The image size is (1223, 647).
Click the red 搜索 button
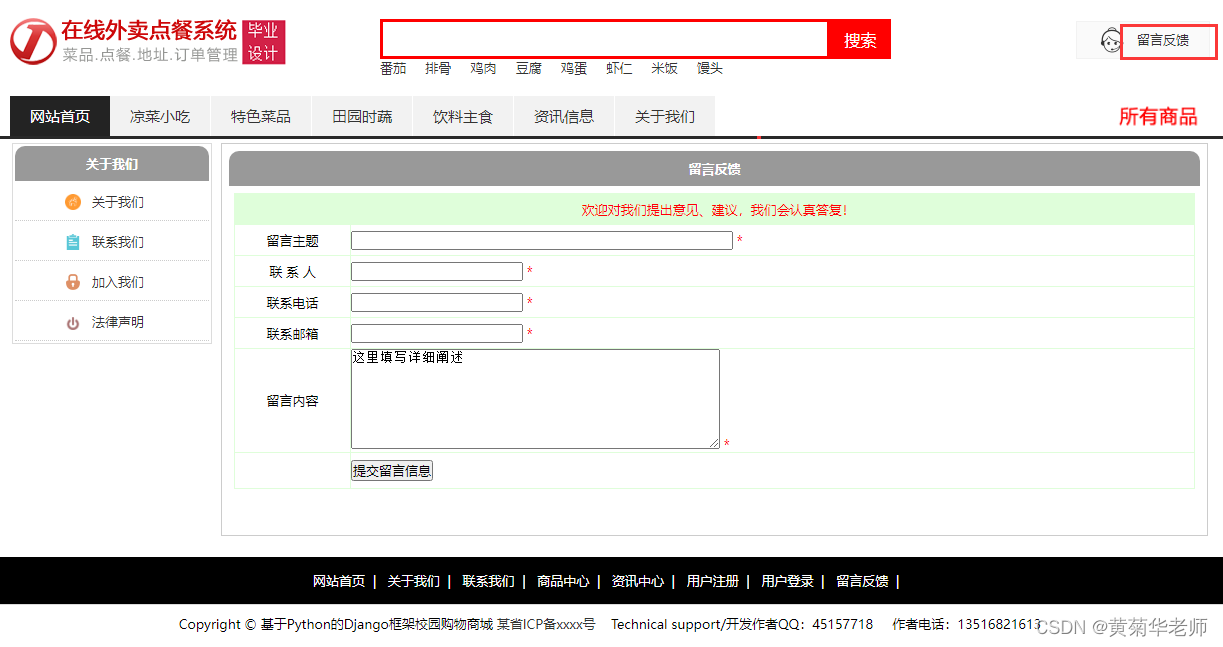860,40
